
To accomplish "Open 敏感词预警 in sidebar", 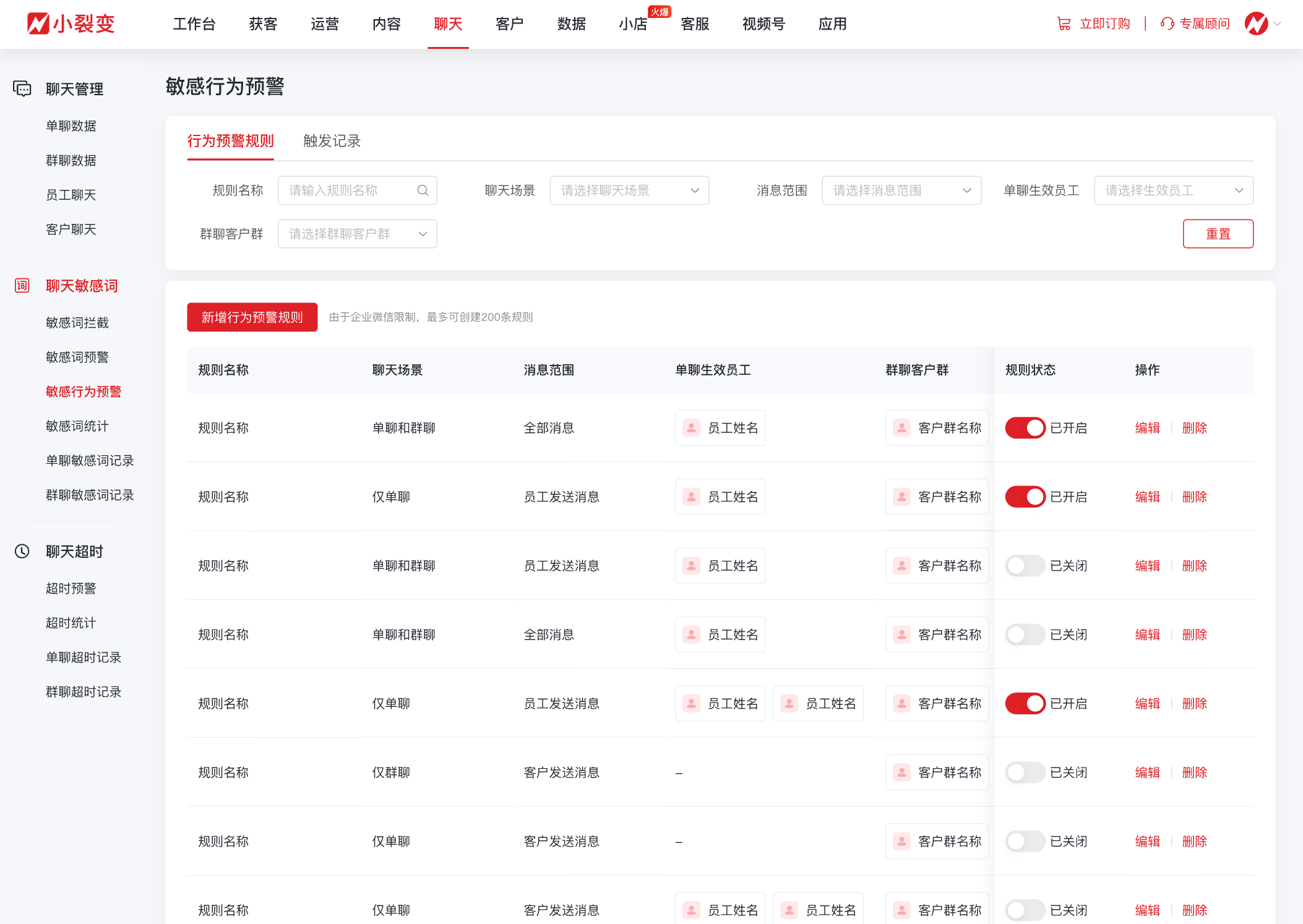I will pyautogui.click(x=77, y=357).
